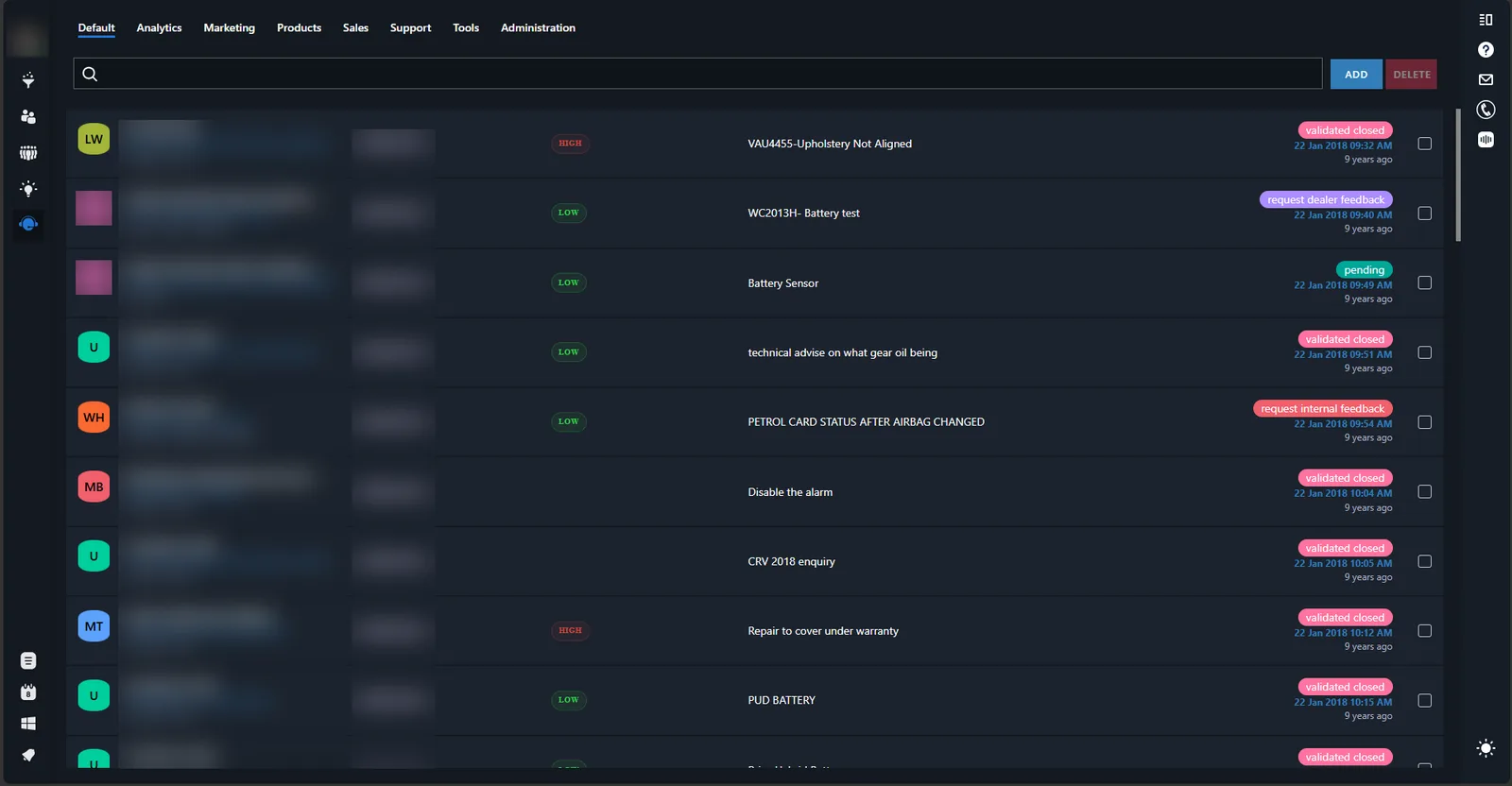Click the LW avatar in first row
The width and height of the screenshot is (1512, 786).
tap(94, 139)
